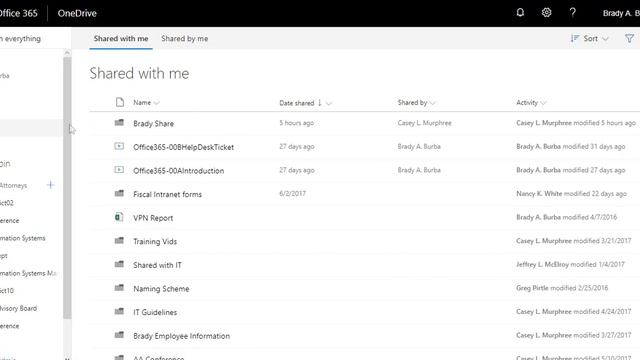This screenshot has height=360, width=640.
Task: Select Information Systems in the sidebar
Action: point(22,238)
